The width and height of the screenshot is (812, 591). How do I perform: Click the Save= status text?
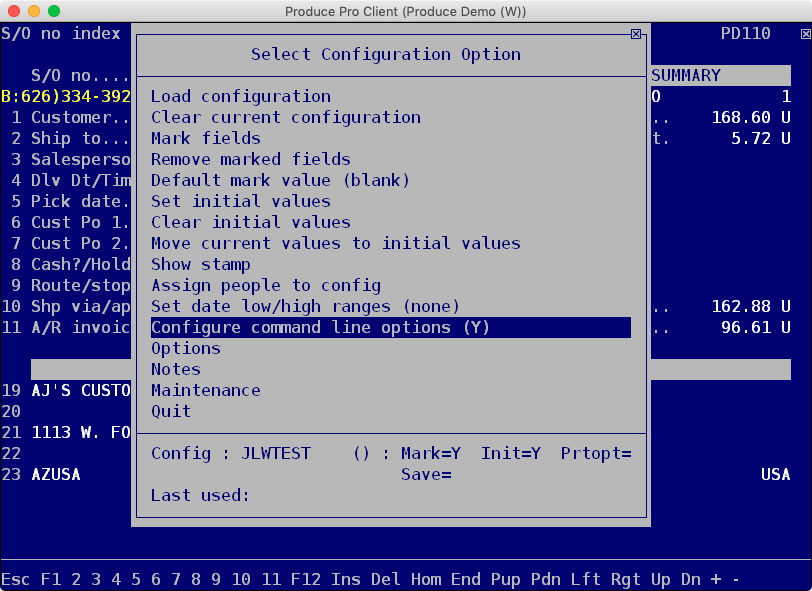(426, 474)
